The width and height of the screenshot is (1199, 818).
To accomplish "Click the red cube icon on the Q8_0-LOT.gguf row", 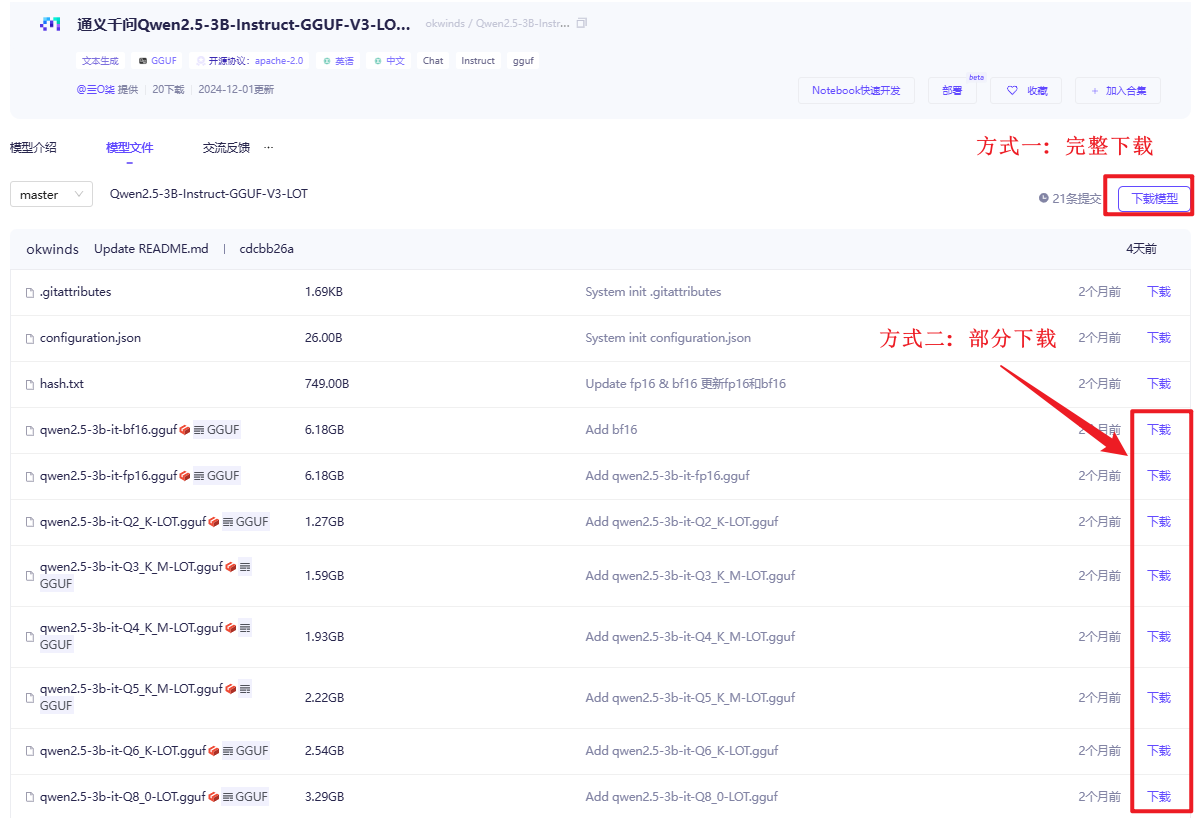I will click(x=213, y=797).
